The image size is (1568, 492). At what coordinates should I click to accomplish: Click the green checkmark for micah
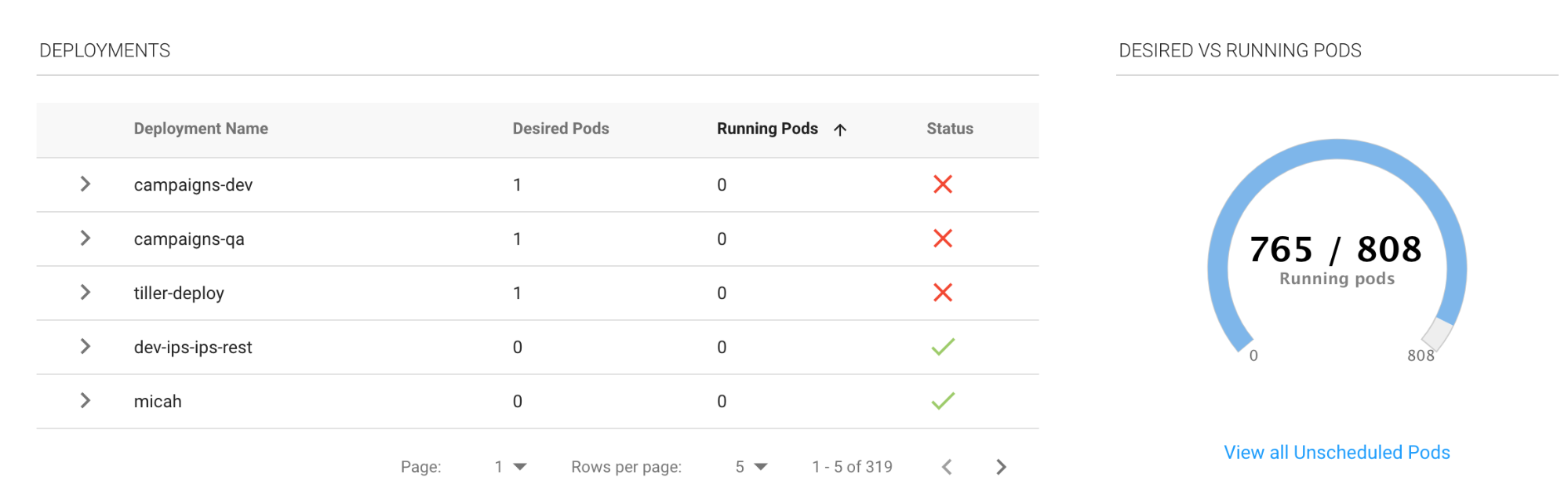point(942,401)
